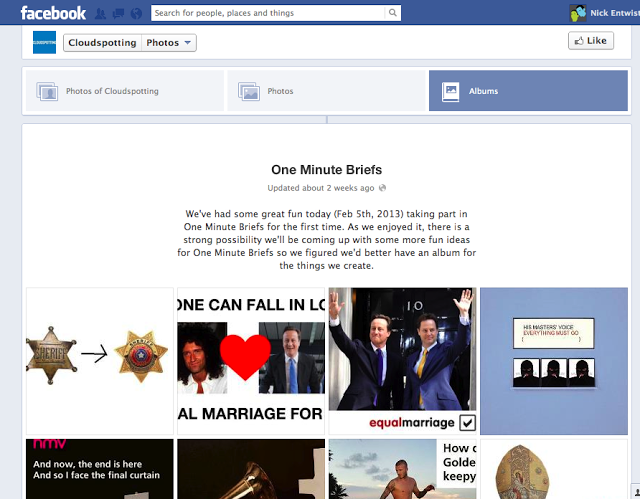Click the Cloudspotting page name button
640x499 pixels.
click(102, 43)
